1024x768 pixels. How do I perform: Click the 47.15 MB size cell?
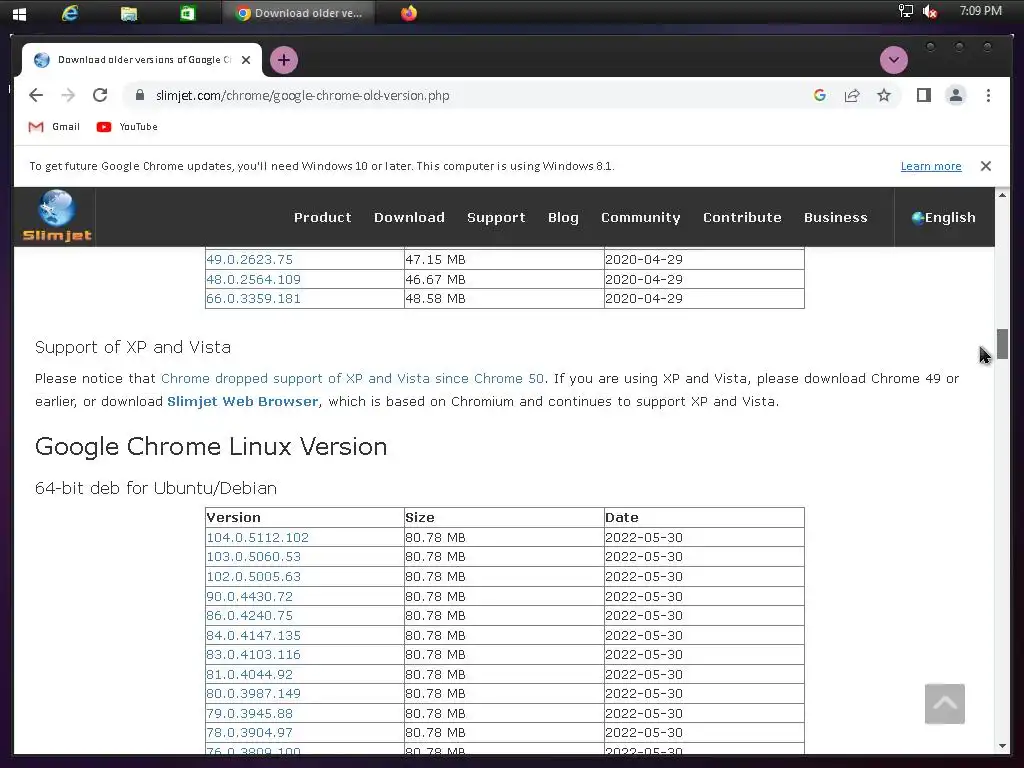(x=504, y=260)
